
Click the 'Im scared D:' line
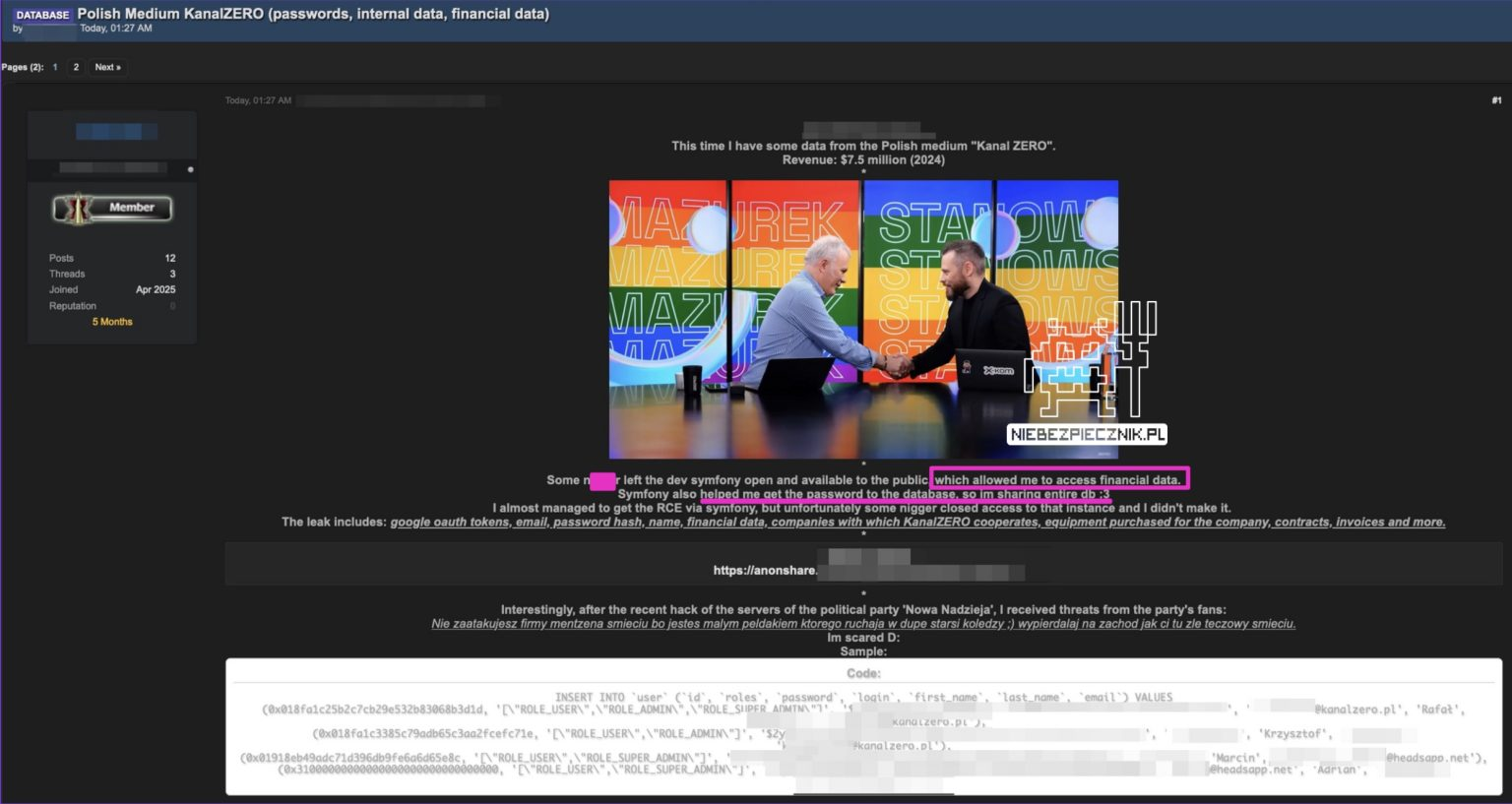coord(863,637)
